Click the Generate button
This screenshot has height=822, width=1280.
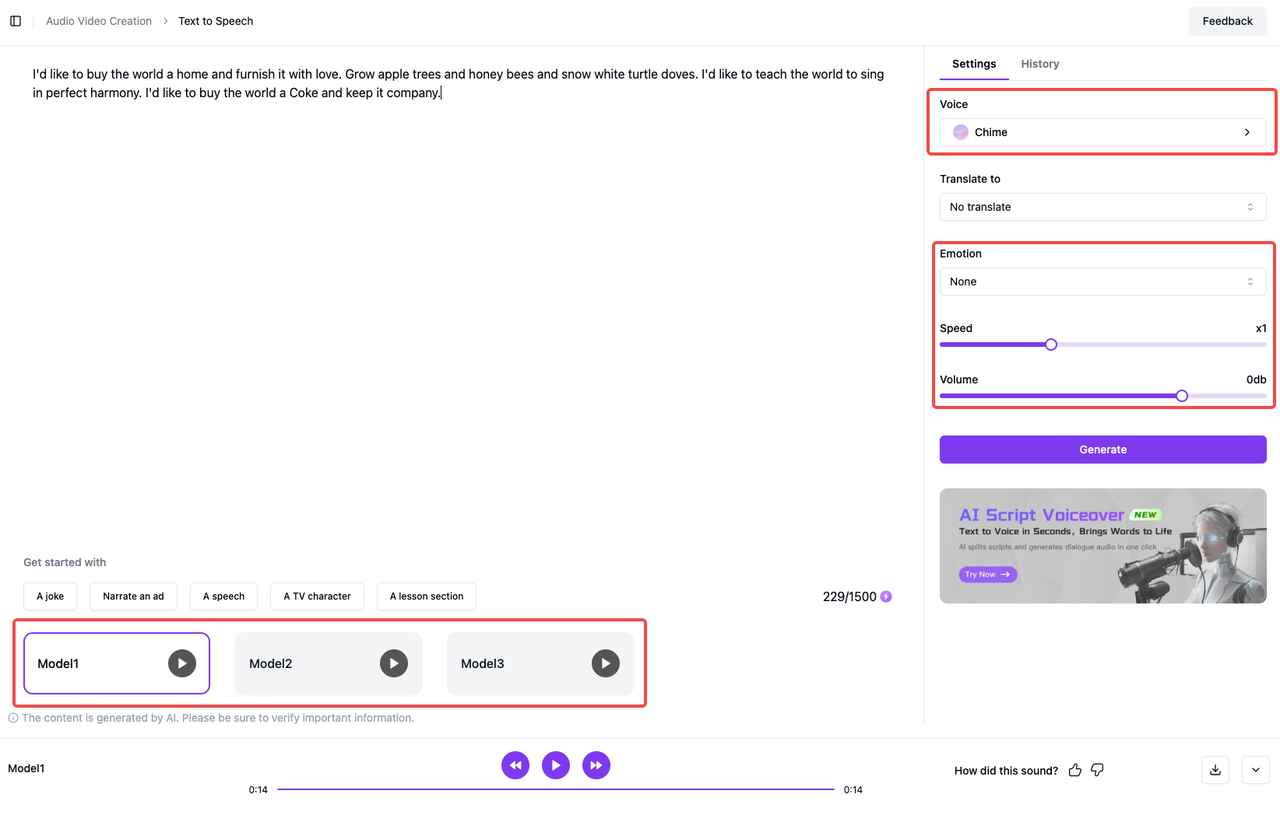(1102, 450)
